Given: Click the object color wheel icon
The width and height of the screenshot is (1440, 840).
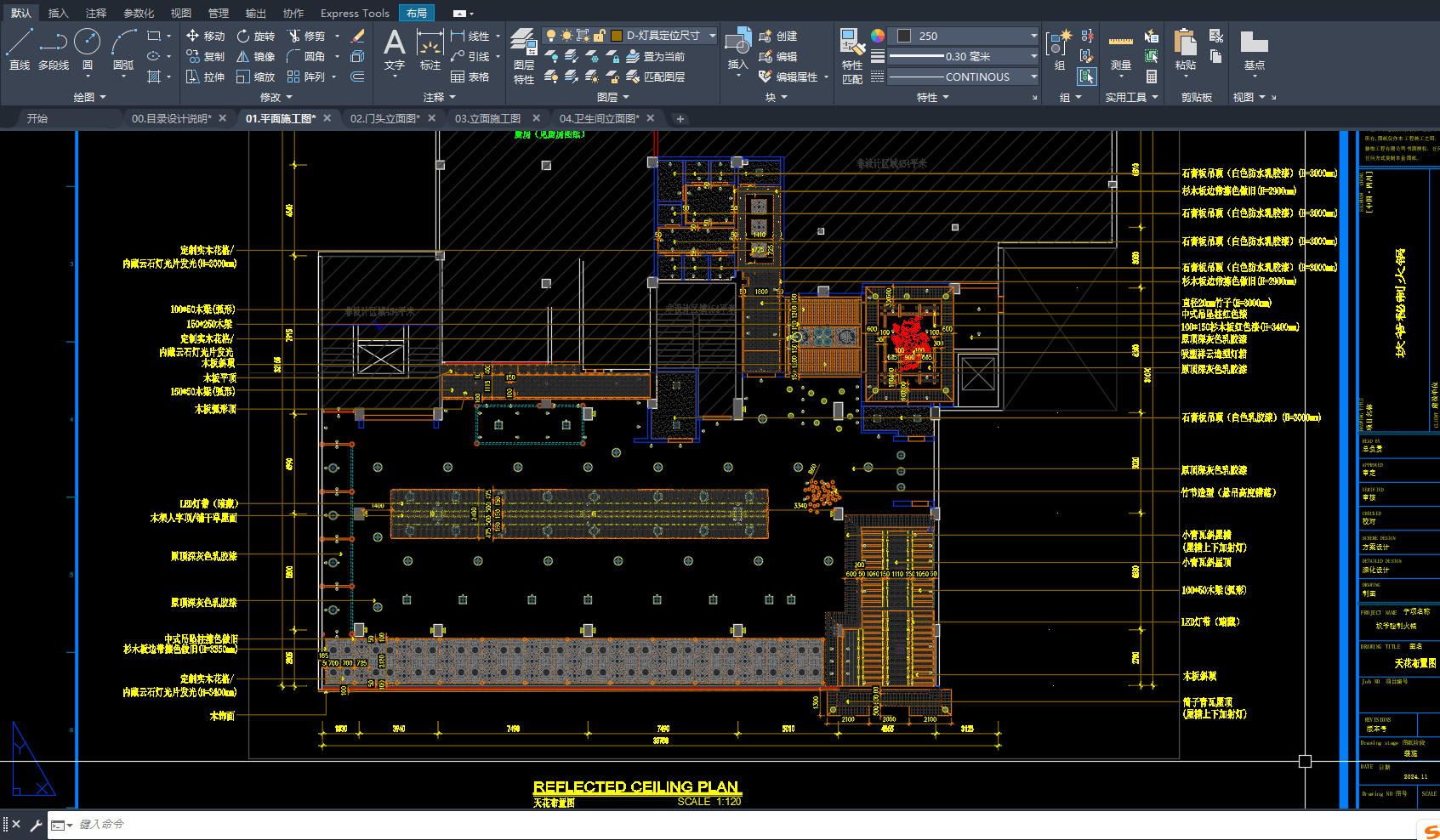Looking at the screenshot, I should (877, 36).
